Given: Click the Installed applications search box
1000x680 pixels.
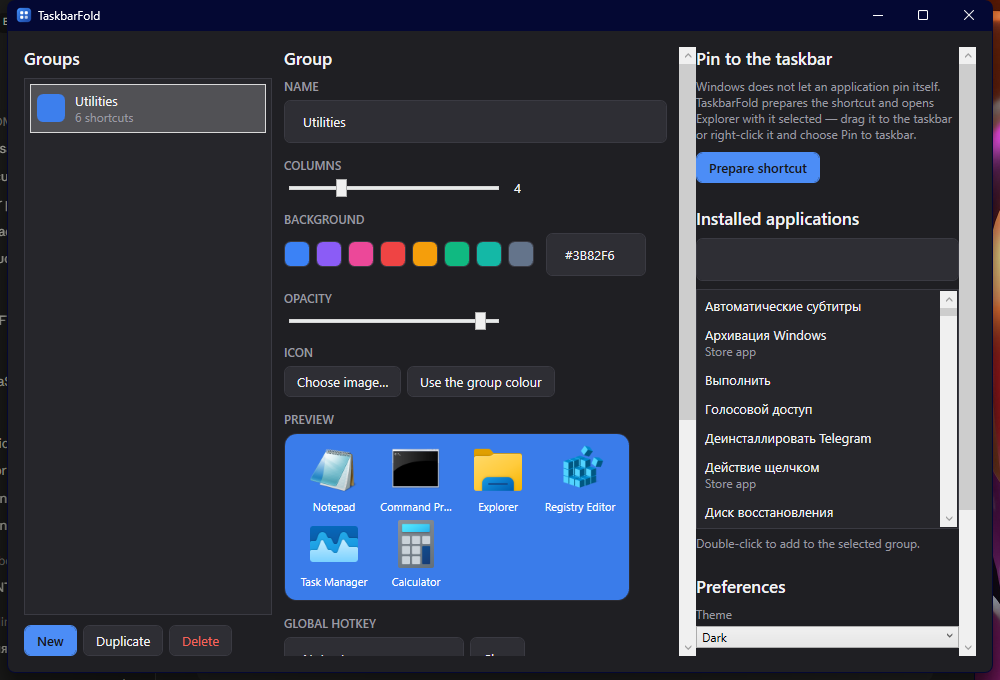Looking at the screenshot, I should pos(827,260).
